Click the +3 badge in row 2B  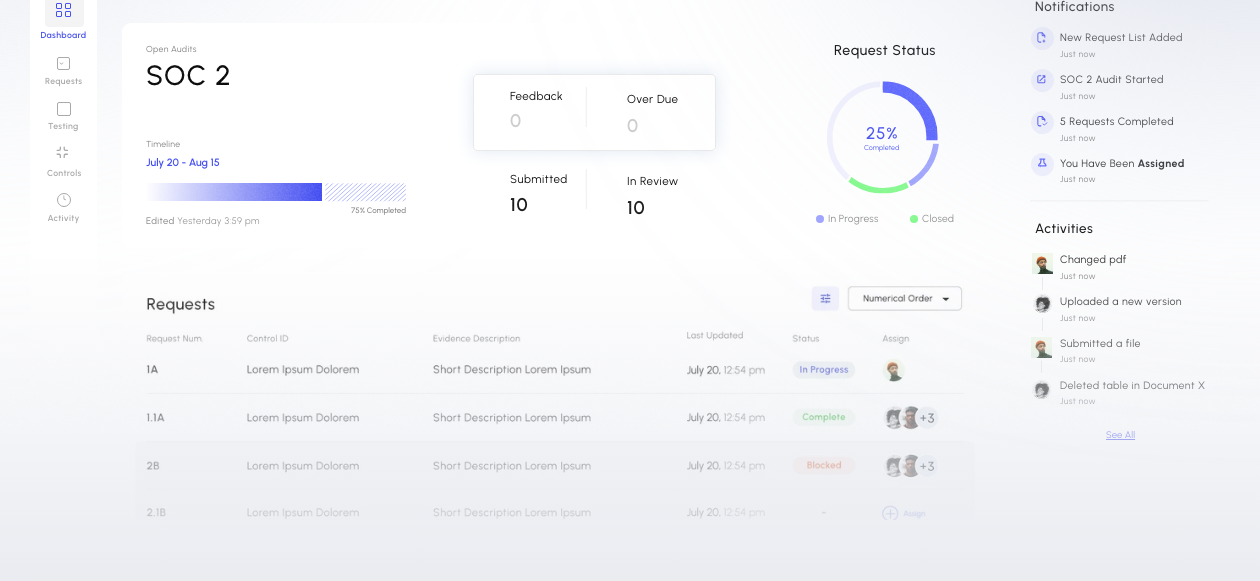pyautogui.click(x=927, y=466)
